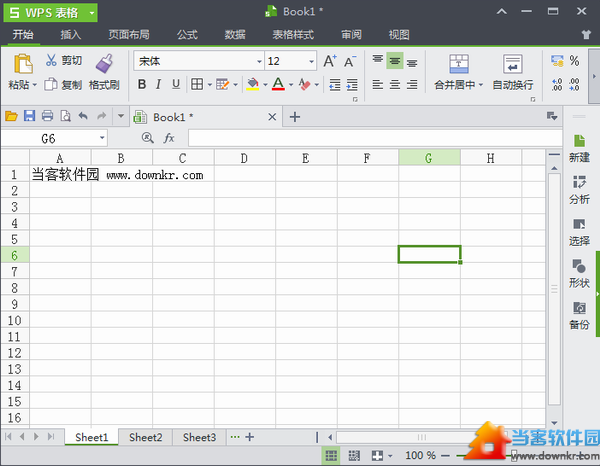Open the font name dropdown 宋体
The height and width of the screenshot is (466, 600).
259,61
